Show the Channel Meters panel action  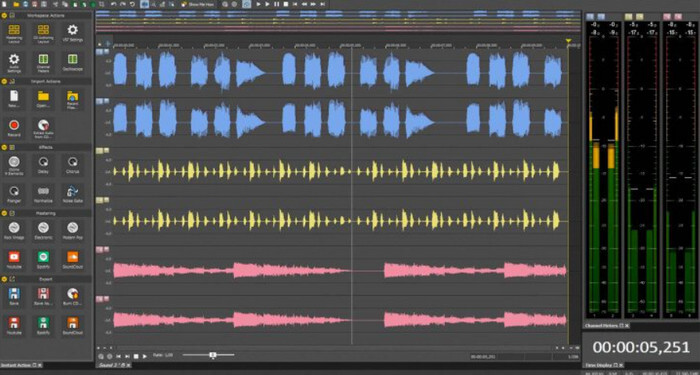(x=43, y=62)
